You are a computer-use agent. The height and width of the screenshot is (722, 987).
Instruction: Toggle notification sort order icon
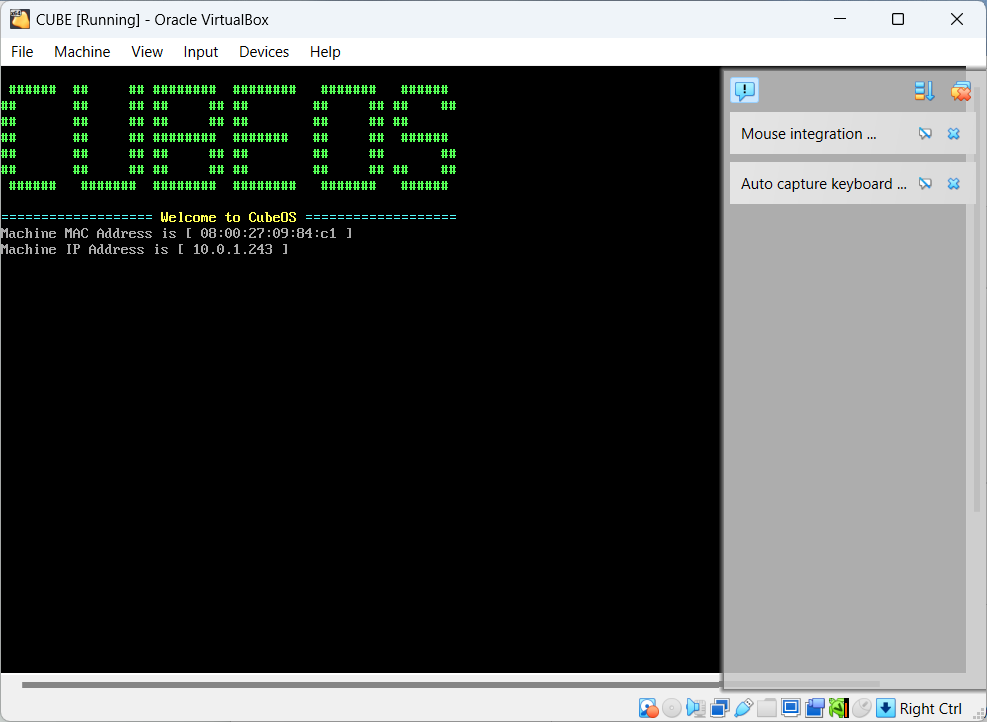click(924, 91)
